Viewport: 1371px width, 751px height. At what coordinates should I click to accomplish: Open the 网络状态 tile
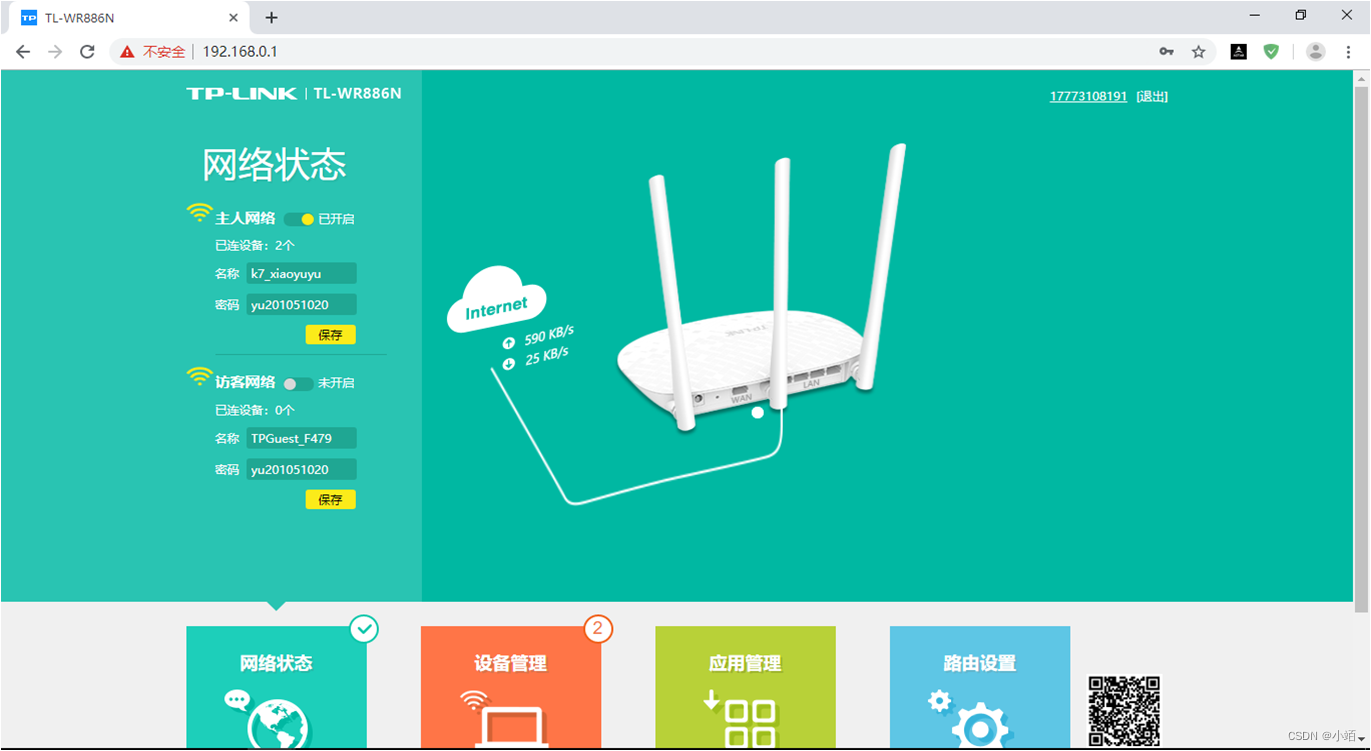pos(277,688)
